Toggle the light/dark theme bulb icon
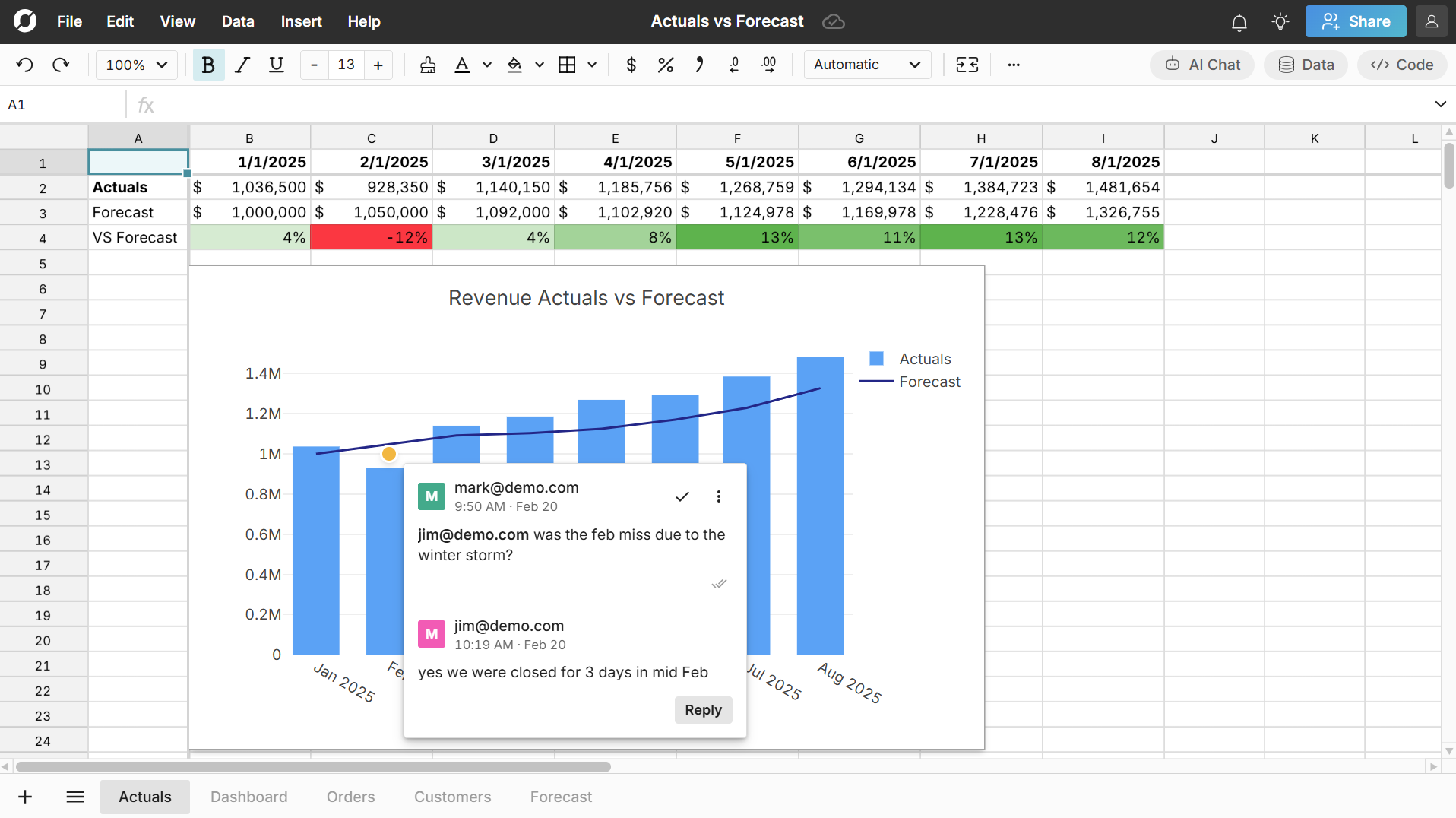Image resolution: width=1456 pixels, height=818 pixels. point(1280,22)
